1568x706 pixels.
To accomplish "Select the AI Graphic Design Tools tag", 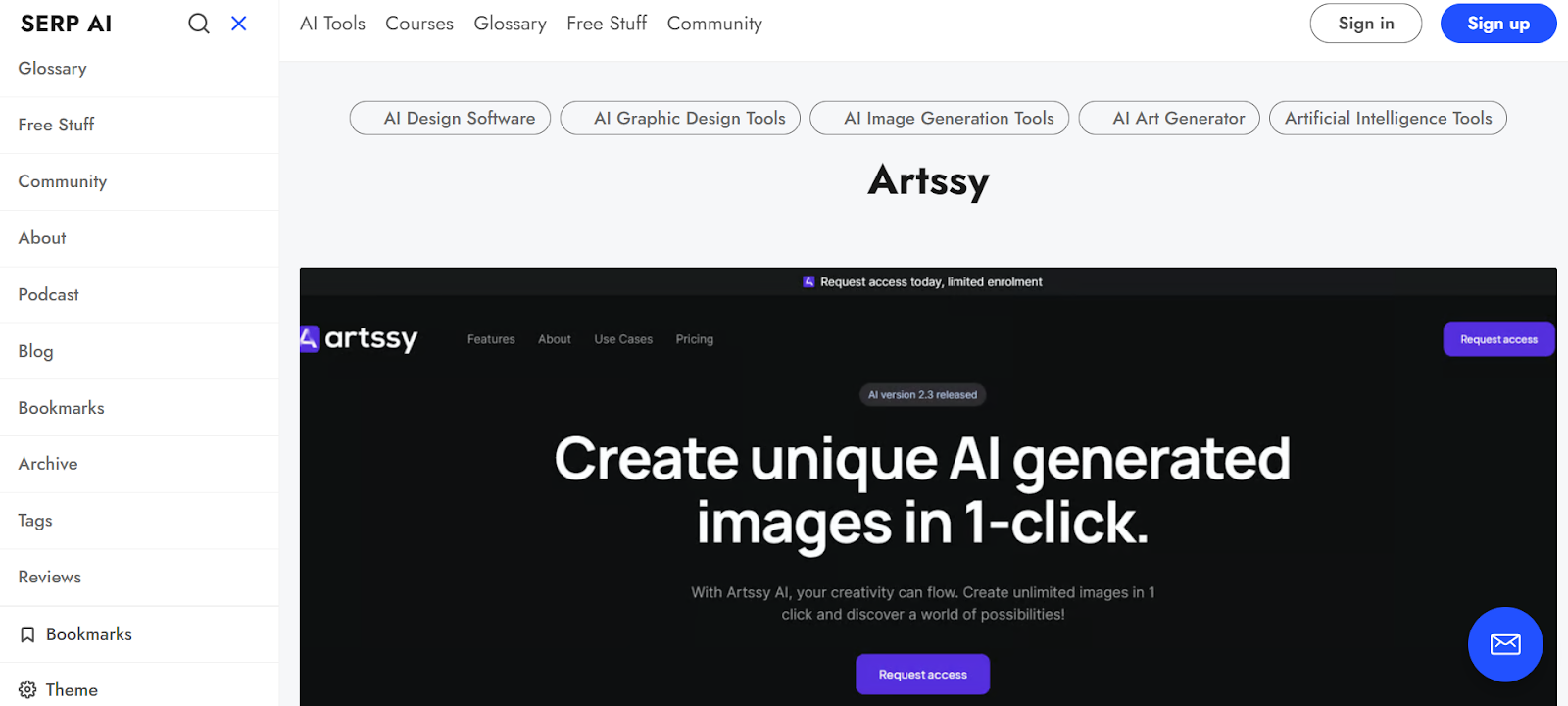I will click(x=680, y=118).
